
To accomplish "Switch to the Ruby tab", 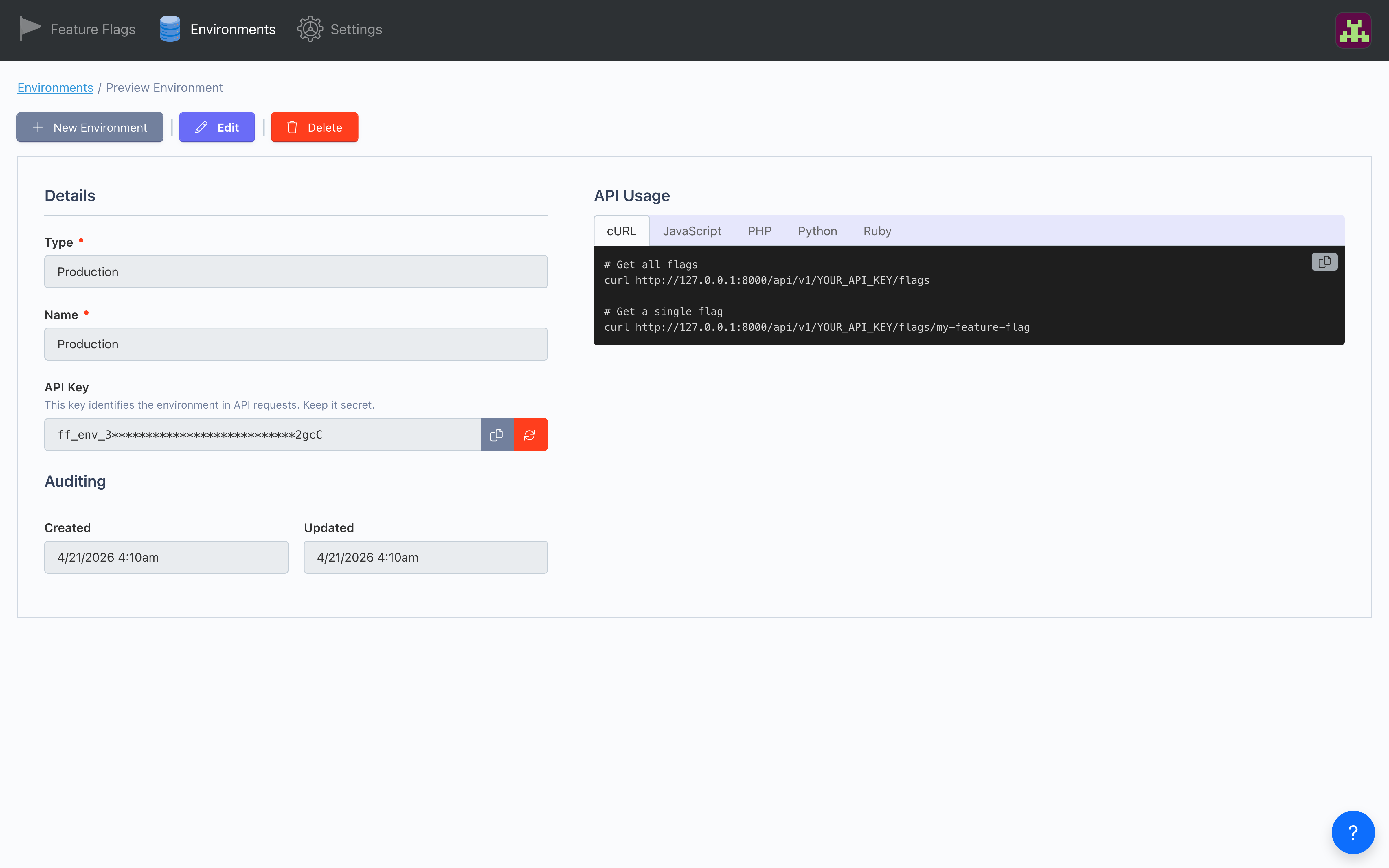I will click(x=877, y=231).
